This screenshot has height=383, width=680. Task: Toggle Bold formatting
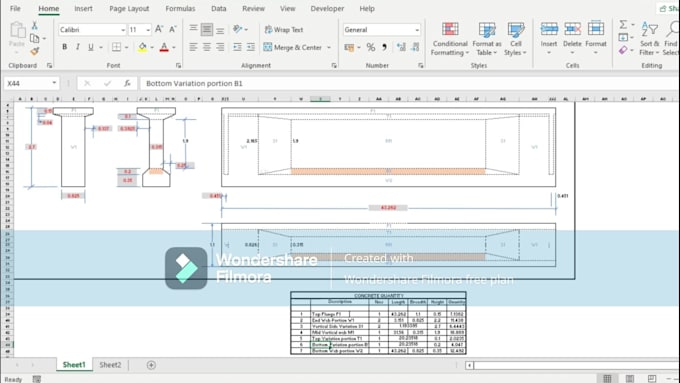point(65,47)
